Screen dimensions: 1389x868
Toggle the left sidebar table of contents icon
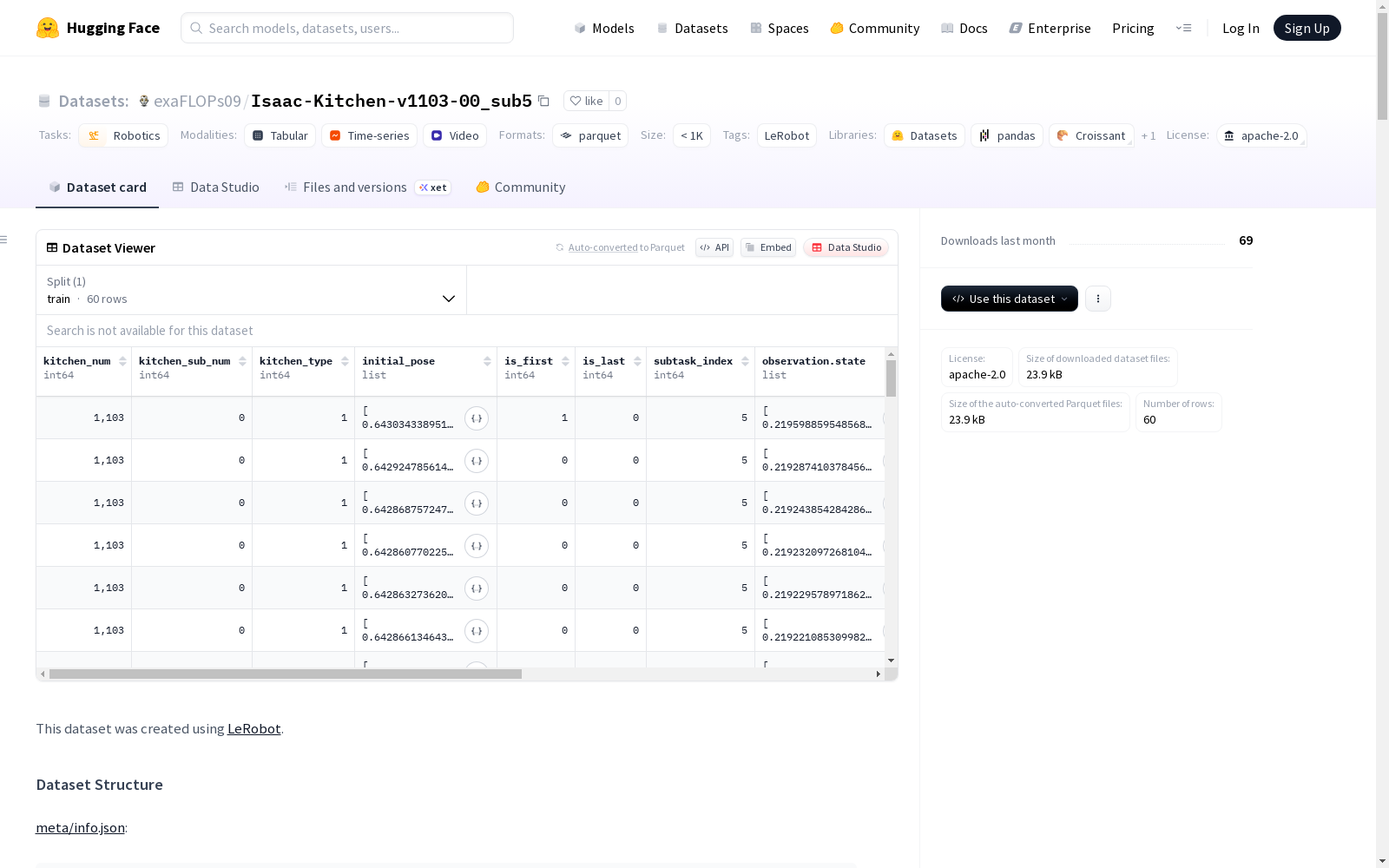pyautogui.click(x=4, y=240)
